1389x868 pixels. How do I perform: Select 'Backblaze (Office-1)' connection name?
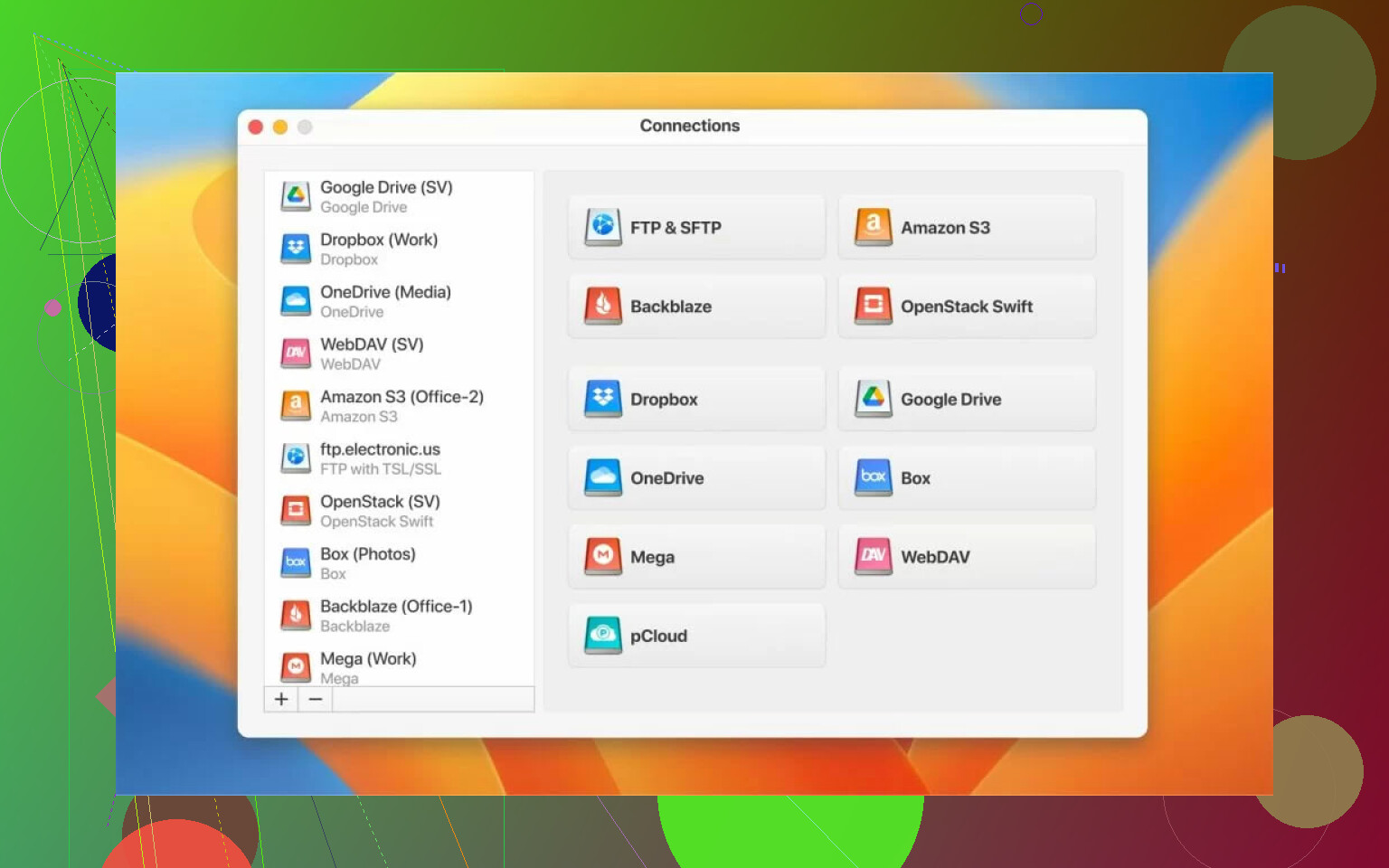396,607
